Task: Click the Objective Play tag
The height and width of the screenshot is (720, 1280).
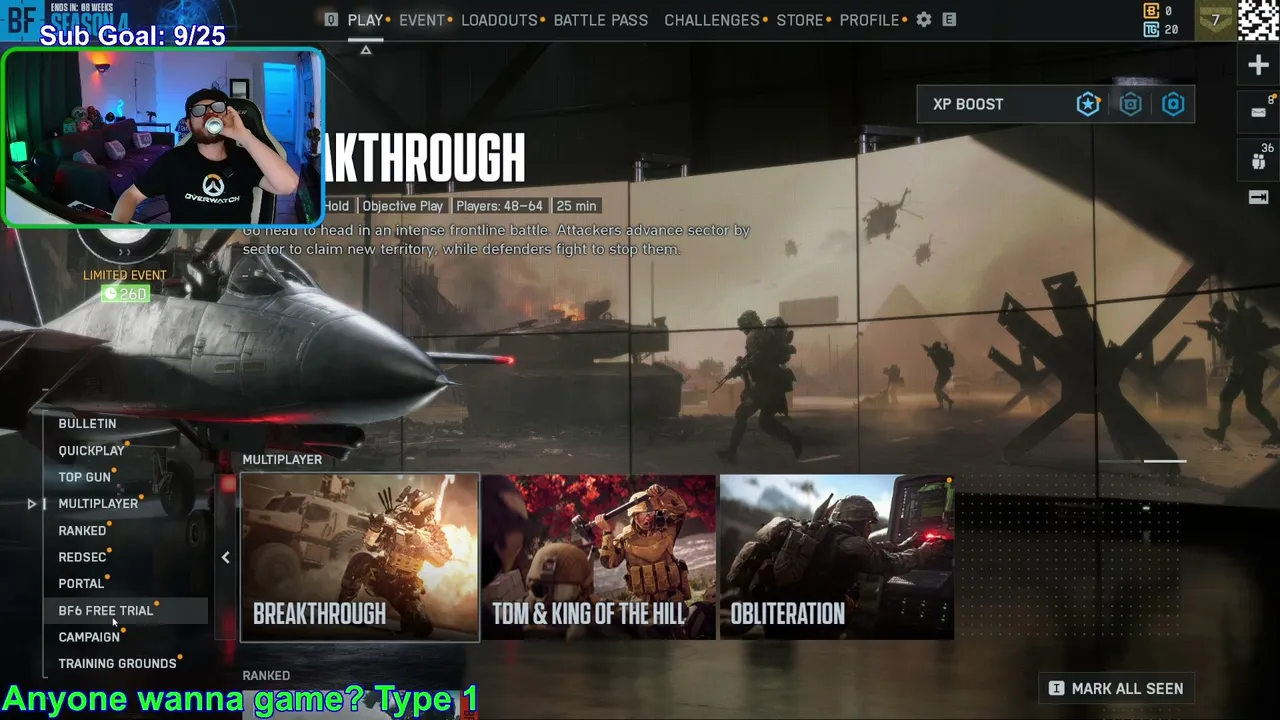Action: tap(403, 206)
